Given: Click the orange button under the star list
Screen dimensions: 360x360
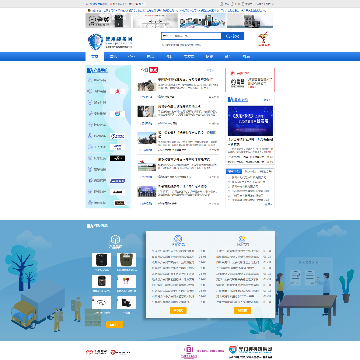Looking at the screenshot, I should (242, 310).
